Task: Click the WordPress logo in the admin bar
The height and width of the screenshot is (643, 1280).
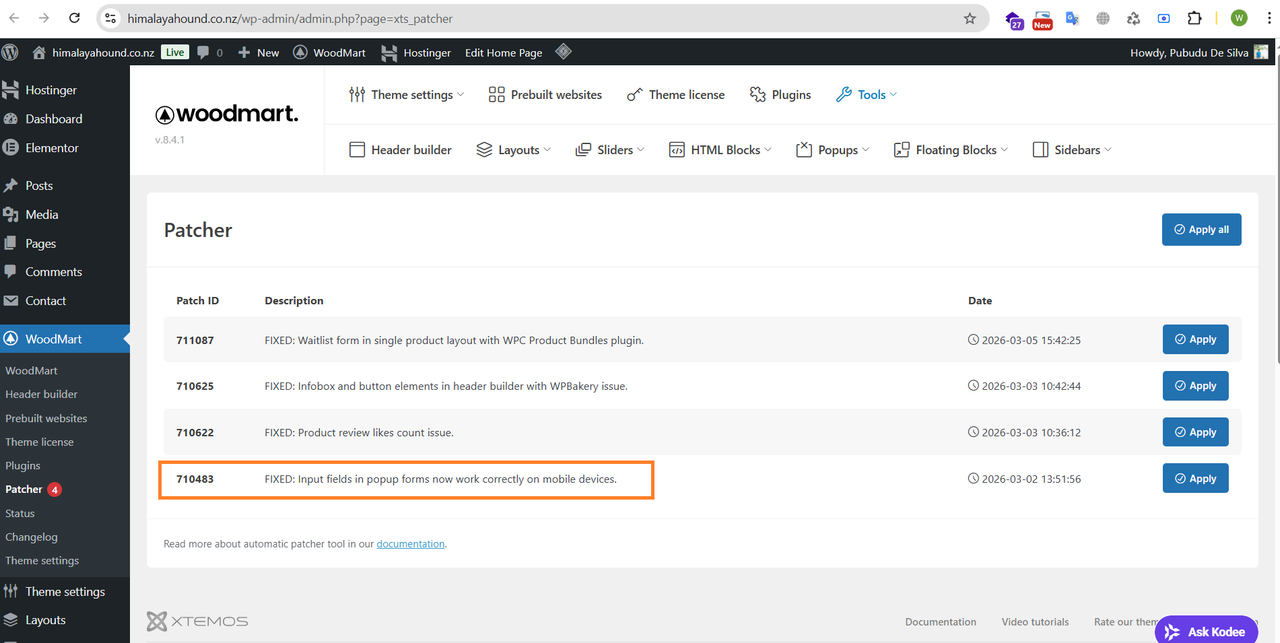Action: click(x=11, y=52)
